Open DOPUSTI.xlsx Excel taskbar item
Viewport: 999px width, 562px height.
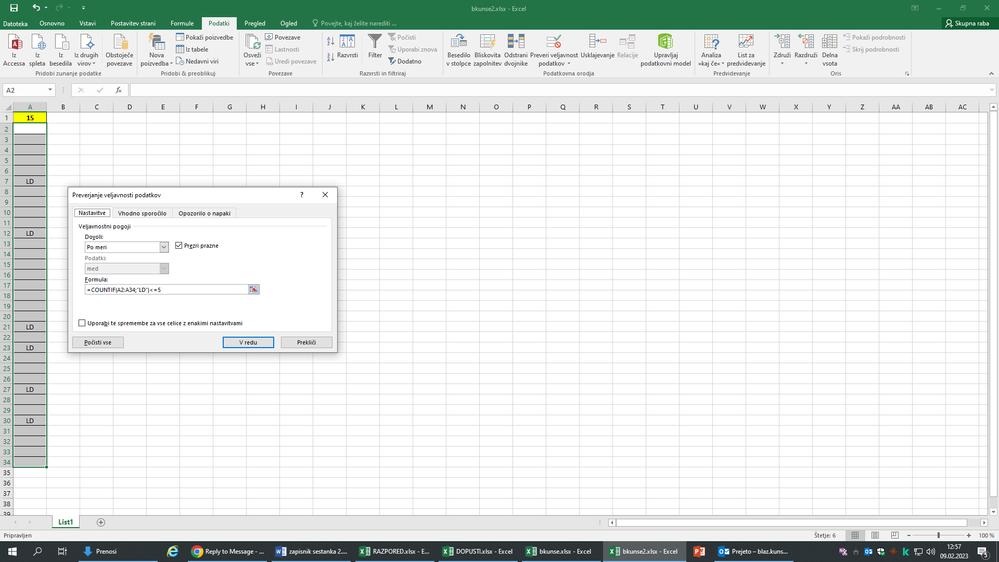coord(478,551)
